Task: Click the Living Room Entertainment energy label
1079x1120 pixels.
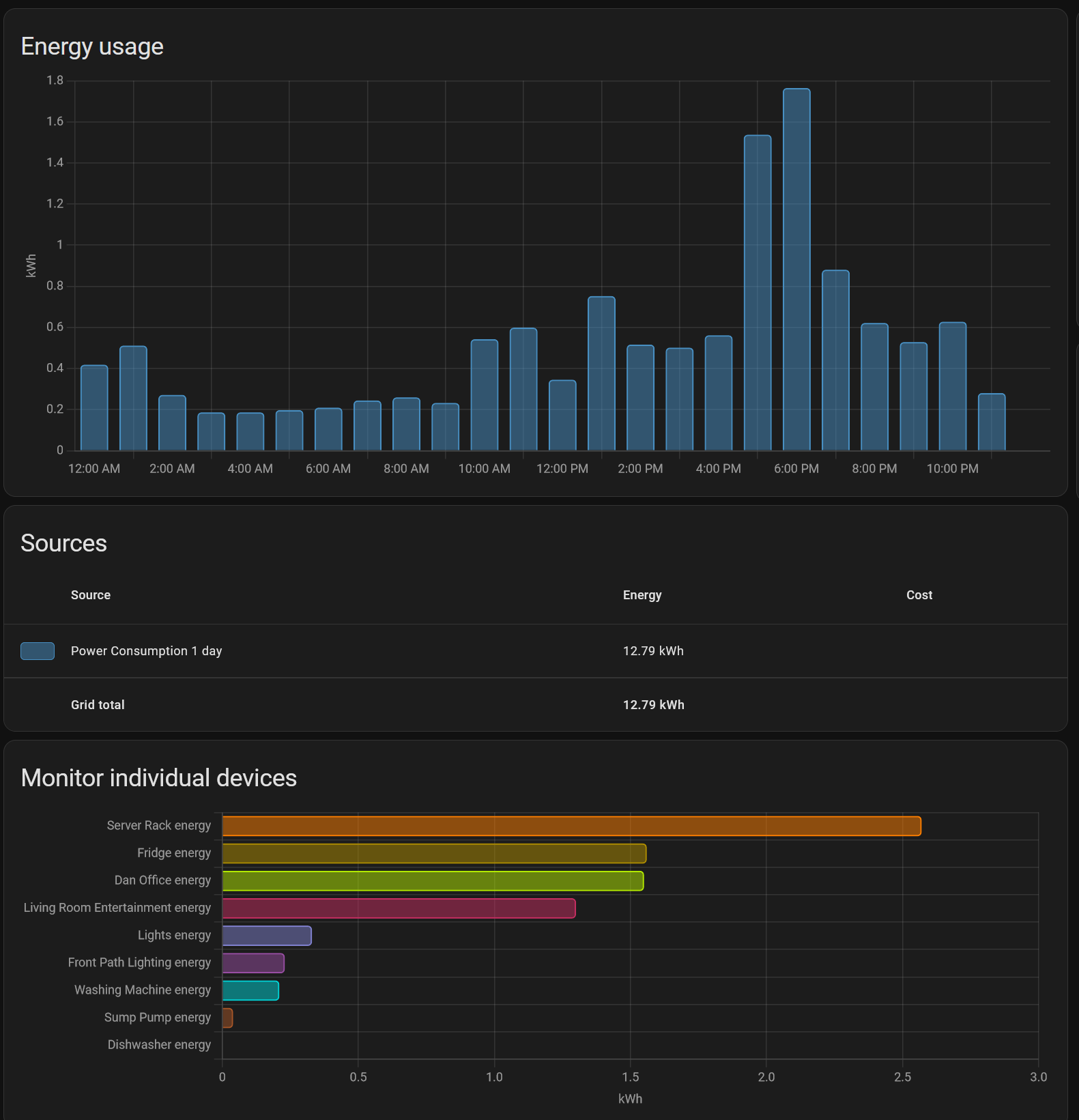Action: pyautogui.click(x=117, y=908)
